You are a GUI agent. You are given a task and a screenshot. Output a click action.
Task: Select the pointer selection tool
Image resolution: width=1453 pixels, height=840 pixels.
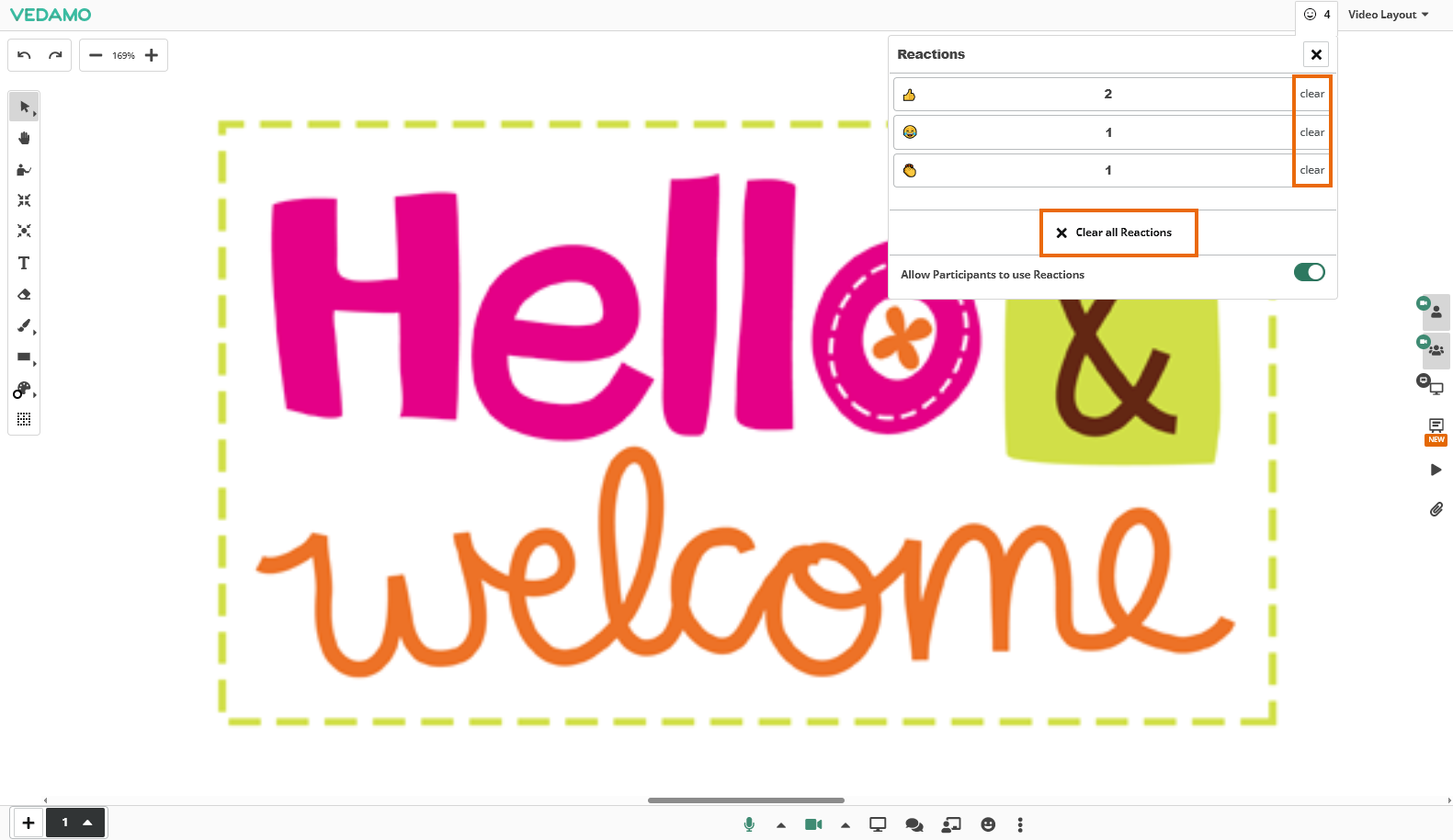click(x=24, y=108)
